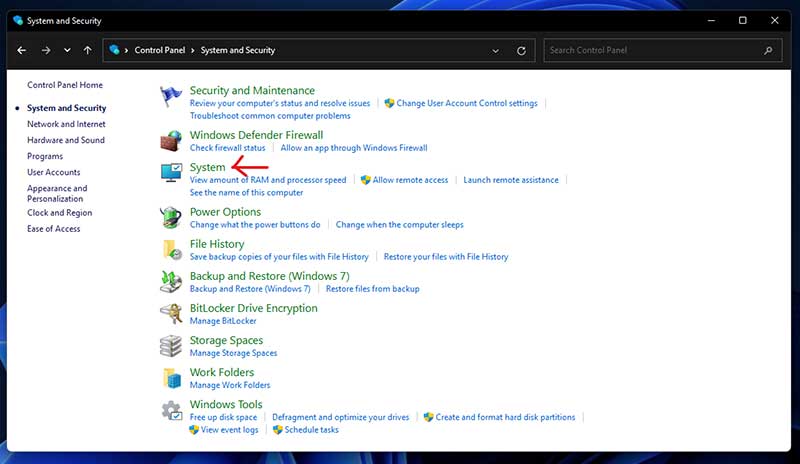The height and width of the screenshot is (464, 800).
Task: Click the Storage Spaces drives icon
Action: point(171,345)
